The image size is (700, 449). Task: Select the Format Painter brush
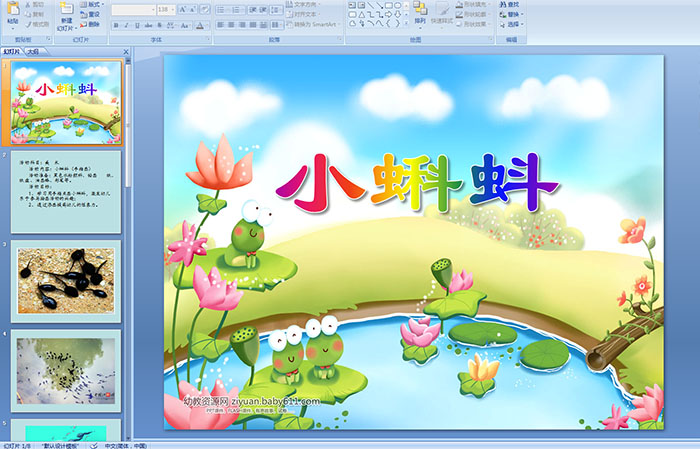tap(28, 24)
